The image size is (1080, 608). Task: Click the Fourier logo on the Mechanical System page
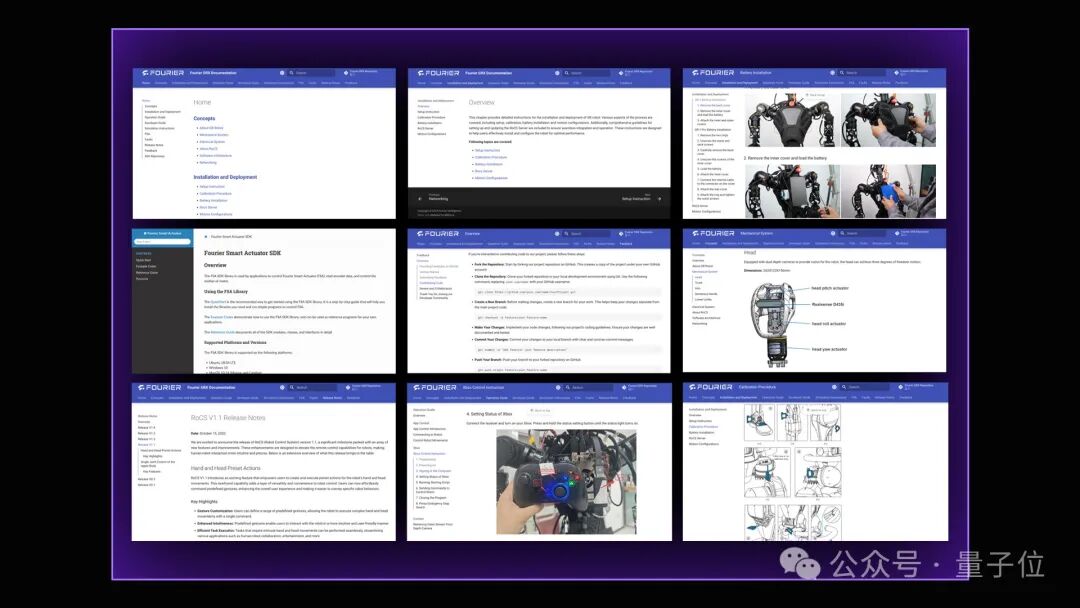click(713, 233)
